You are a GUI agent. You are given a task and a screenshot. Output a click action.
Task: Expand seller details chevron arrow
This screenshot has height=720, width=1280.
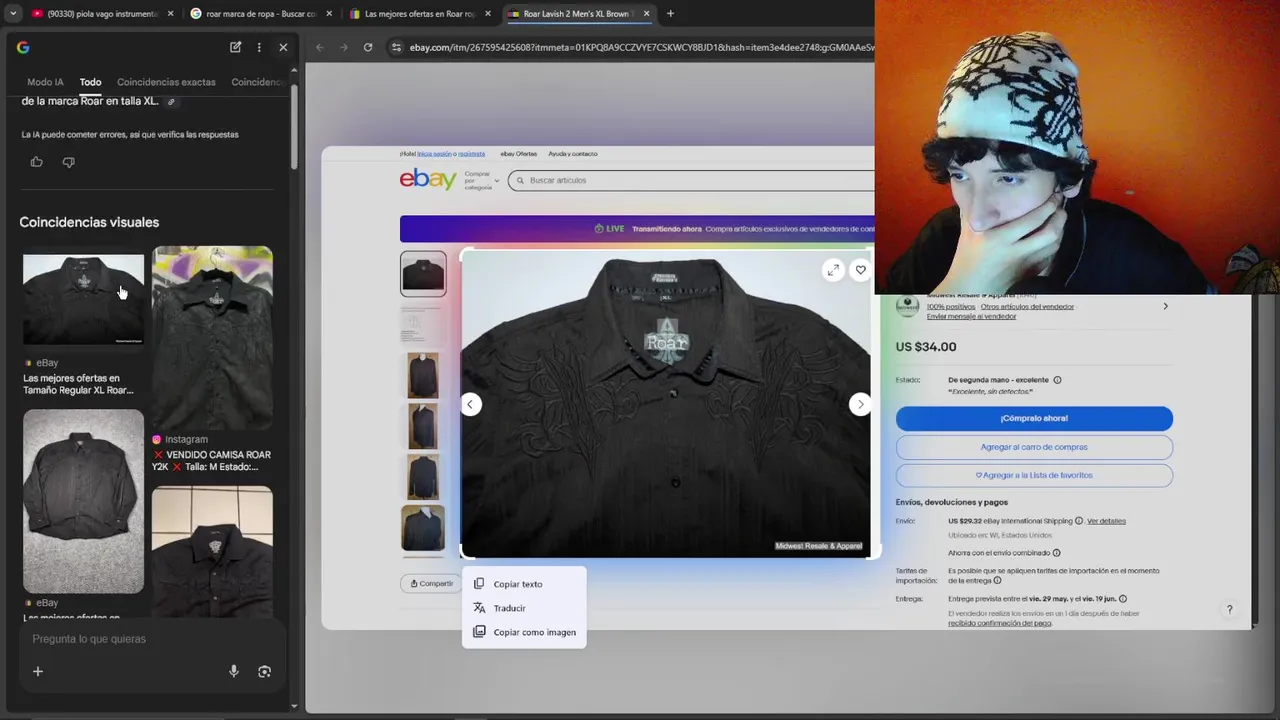coord(1165,306)
